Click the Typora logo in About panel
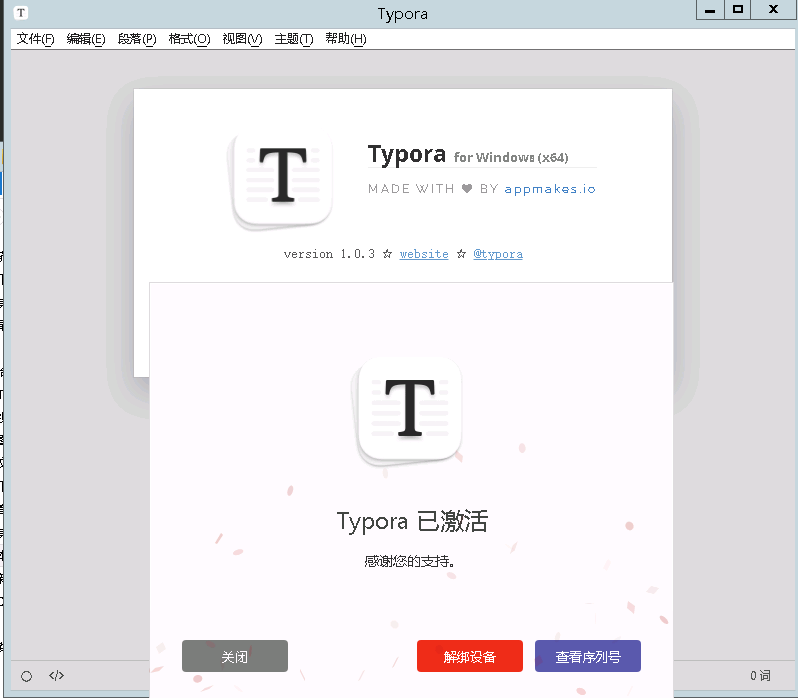Viewport: 798px width, 698px height. coord(281,180)
